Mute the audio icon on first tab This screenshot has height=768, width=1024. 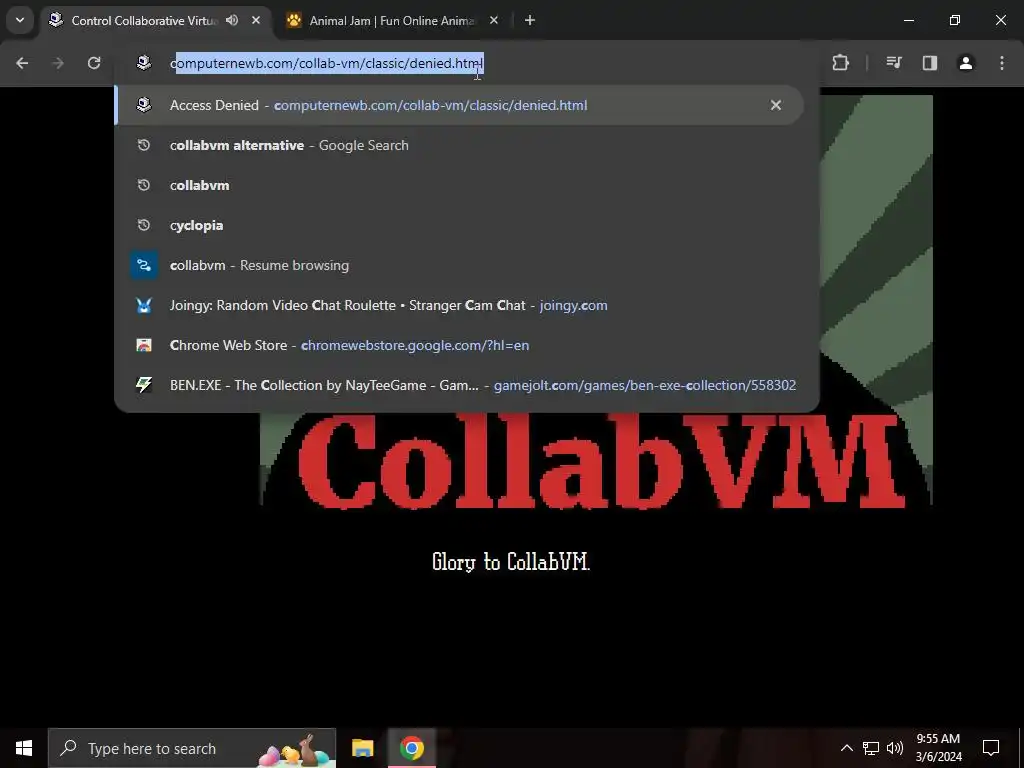point(232,20)
